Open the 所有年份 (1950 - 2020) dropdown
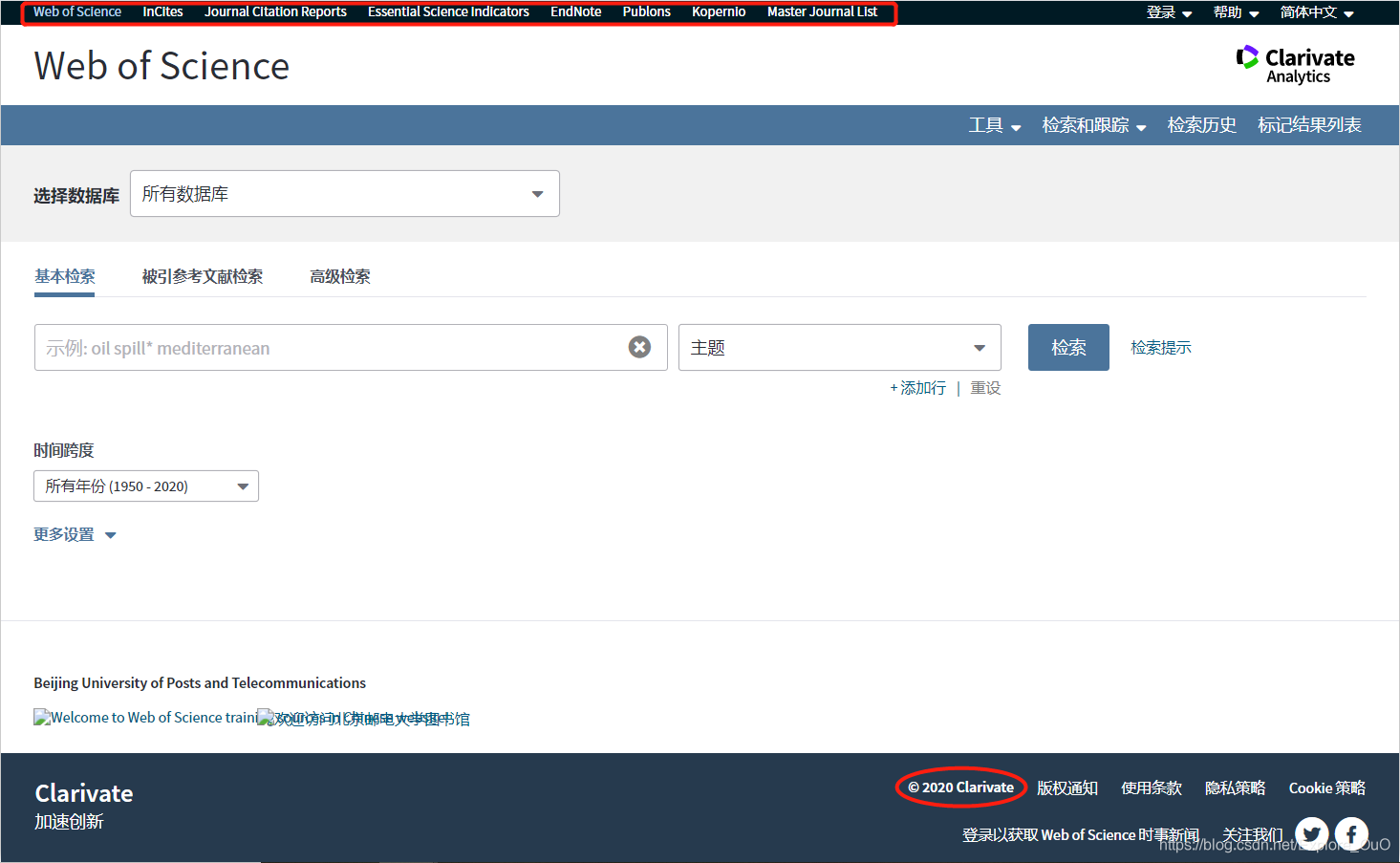The height and width of the screenshot is (863, 1400). (146, 485)
